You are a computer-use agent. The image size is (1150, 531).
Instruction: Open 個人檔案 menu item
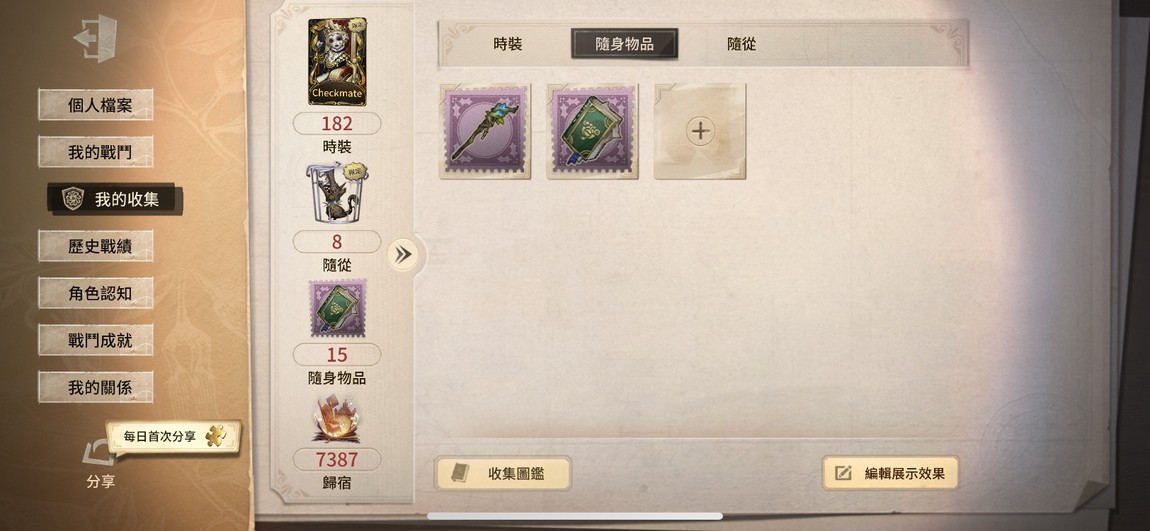click(x=96, y=105)
